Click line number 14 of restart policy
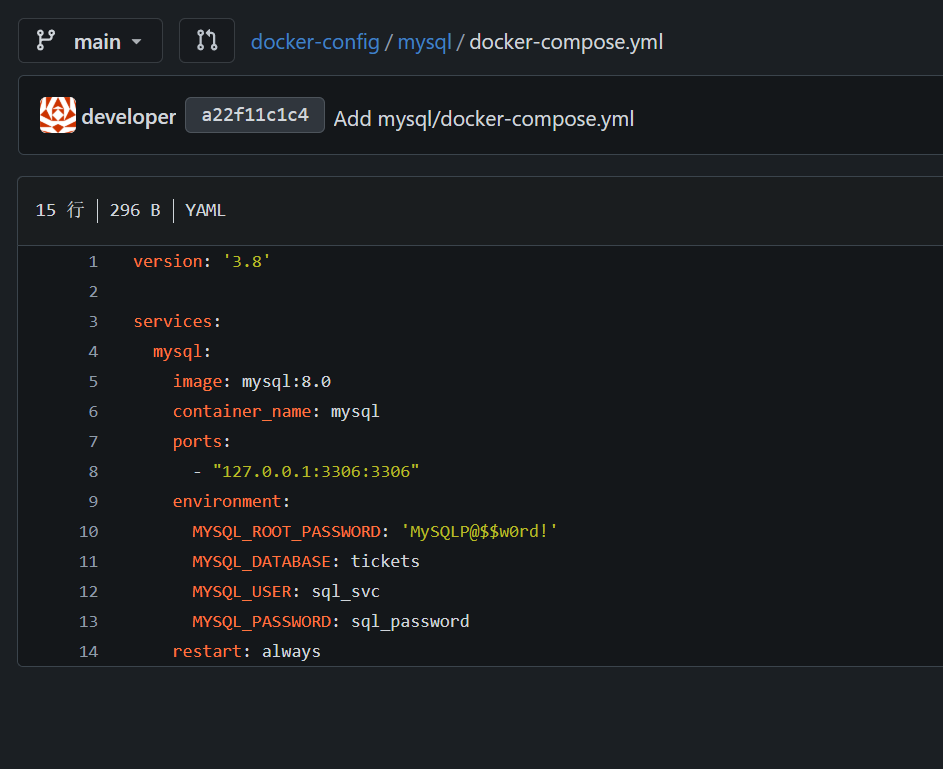The image size is (943, 769). pos(89,651)
